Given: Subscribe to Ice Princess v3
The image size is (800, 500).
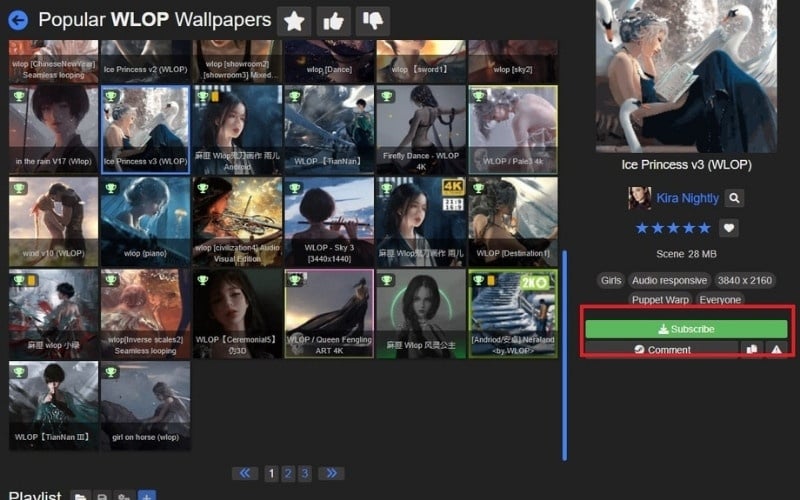Looking at the screenshot, I should 686,329.
